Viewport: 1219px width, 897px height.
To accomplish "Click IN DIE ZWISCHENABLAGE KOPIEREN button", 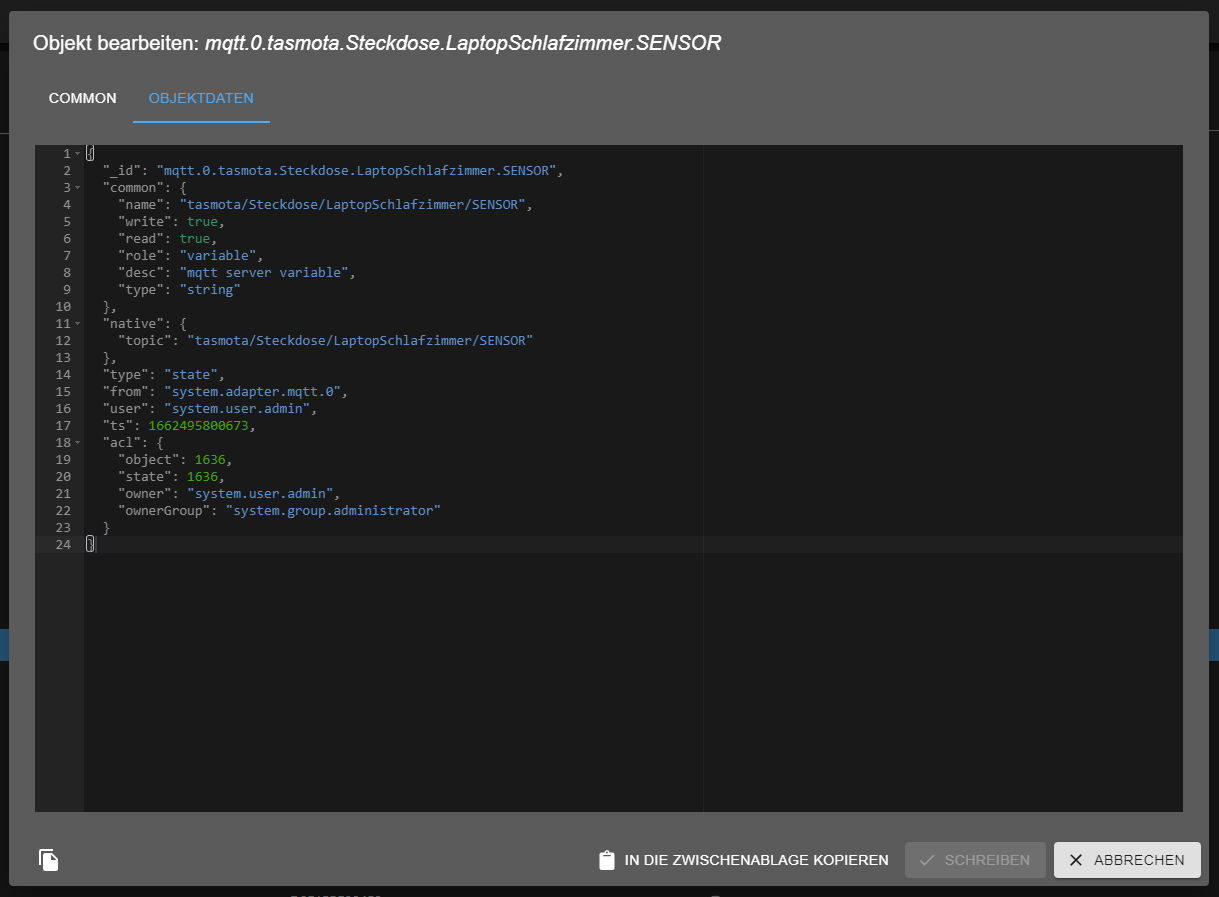I will pos(743,860).
